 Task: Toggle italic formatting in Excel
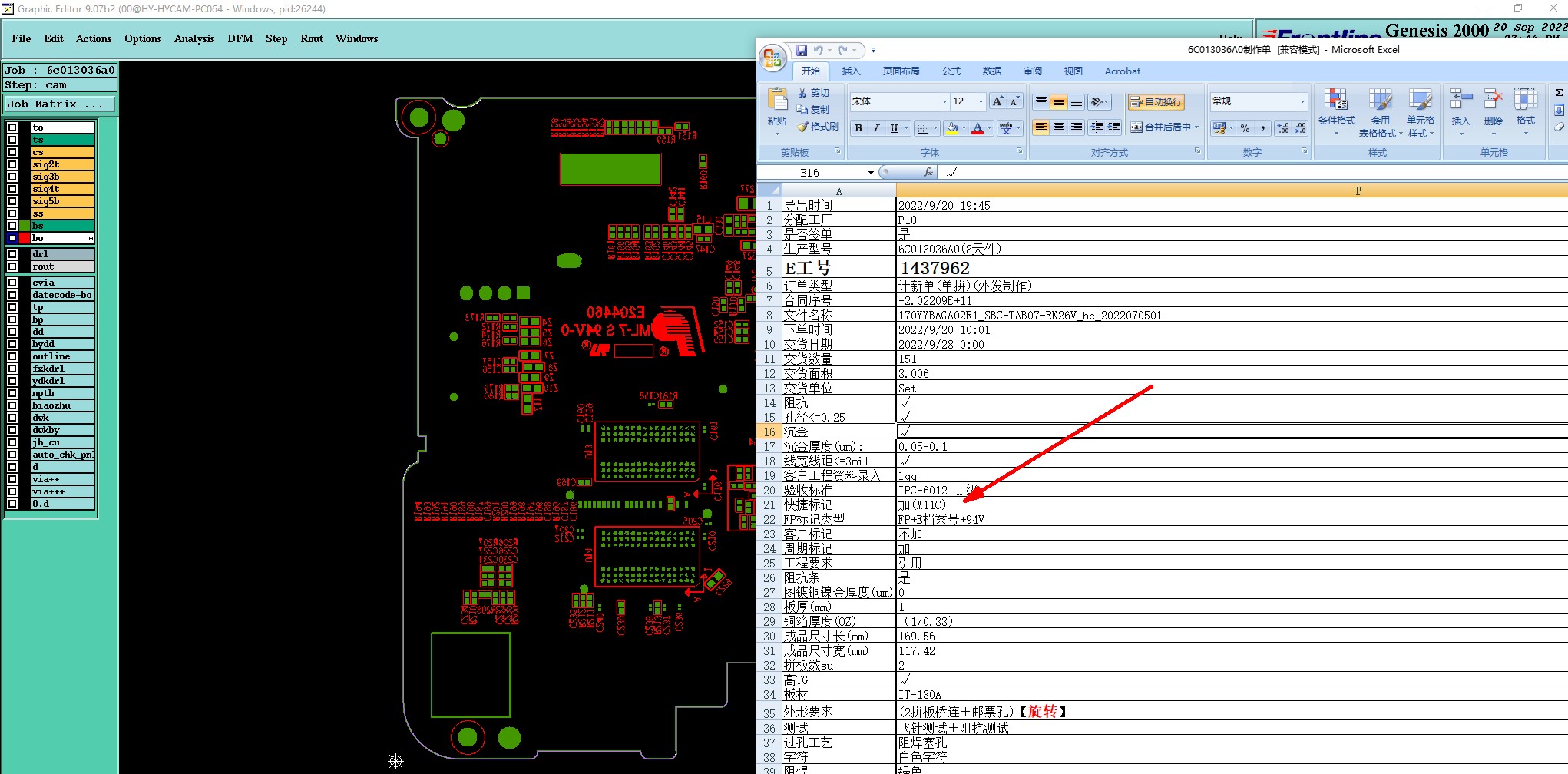click(x=876, y=128)
